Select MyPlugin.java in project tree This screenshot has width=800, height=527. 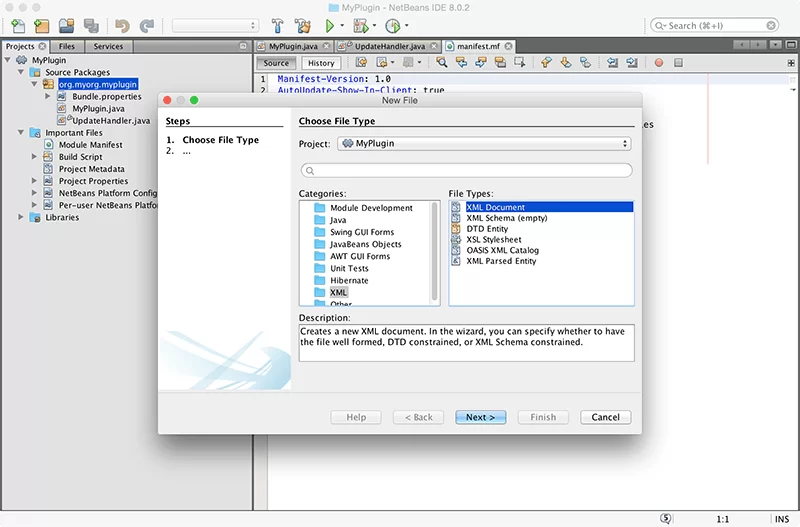[98, 109]
